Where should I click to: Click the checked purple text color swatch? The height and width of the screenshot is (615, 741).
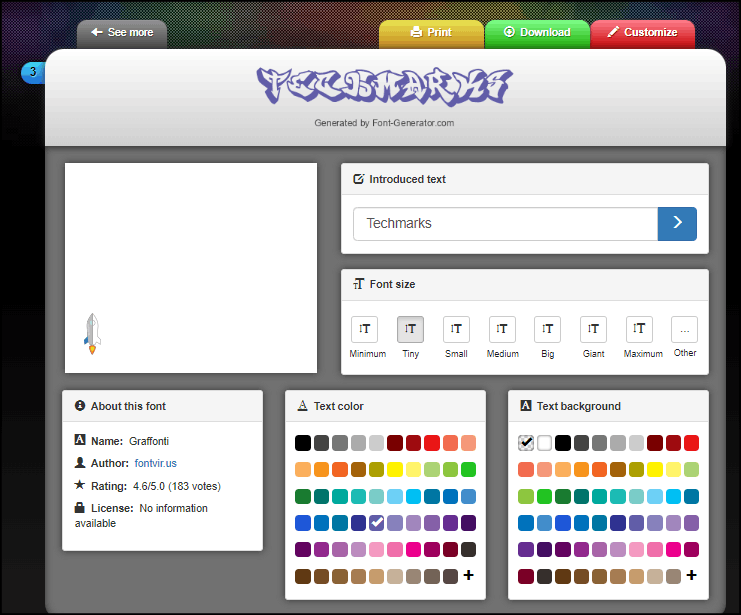point(377,523)
